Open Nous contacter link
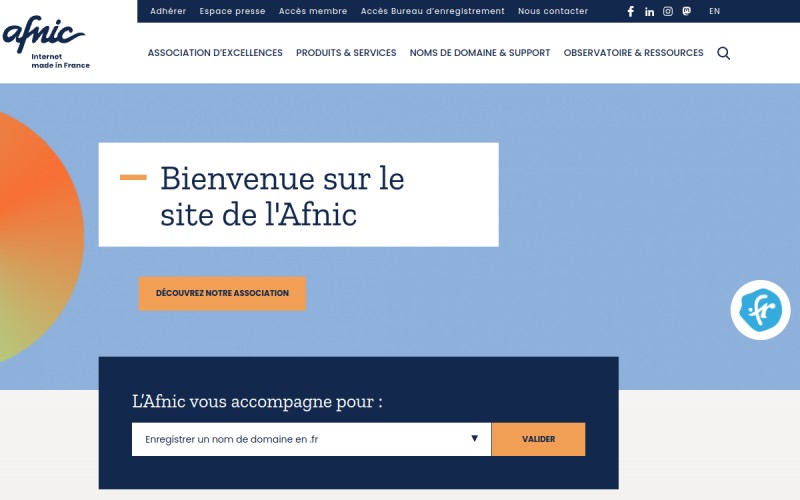The image size is (800, 500). coord(553,11)
